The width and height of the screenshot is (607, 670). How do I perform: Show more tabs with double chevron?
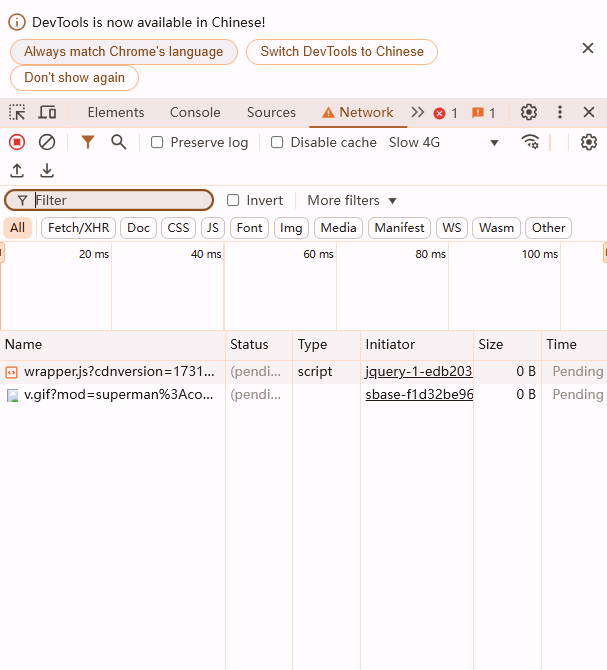[x=417, y=112]
